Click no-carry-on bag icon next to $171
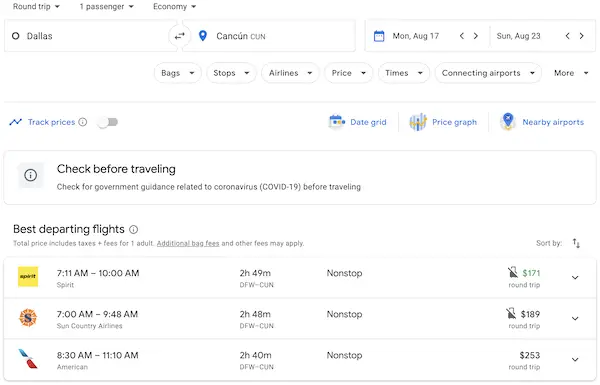The height and width of the screenshot is (385, 600). [513, 272]
